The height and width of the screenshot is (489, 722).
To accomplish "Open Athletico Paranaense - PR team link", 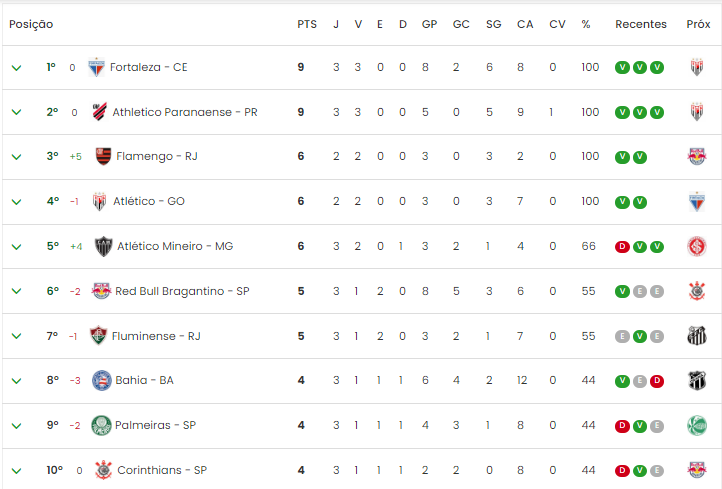I will click(x=185, y=112).
